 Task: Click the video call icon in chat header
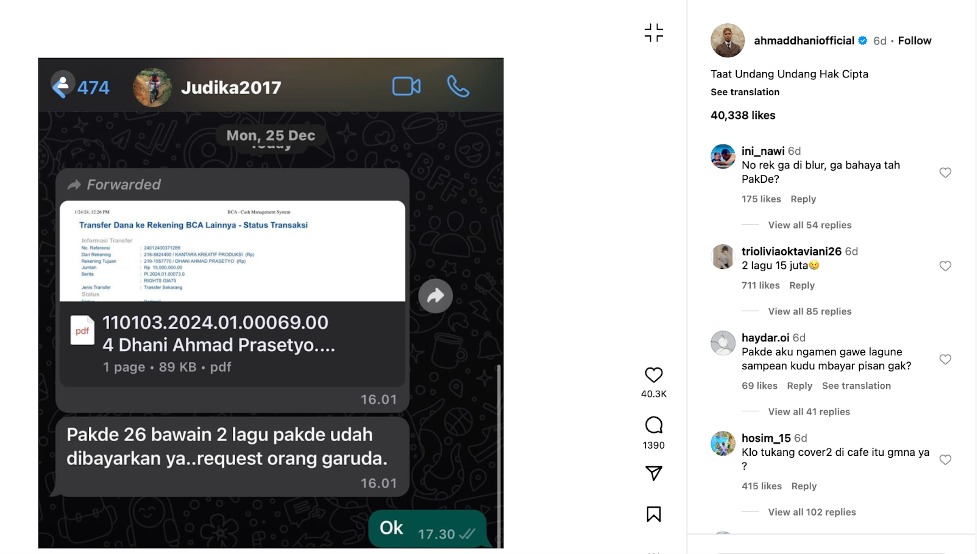coord(406,86)
